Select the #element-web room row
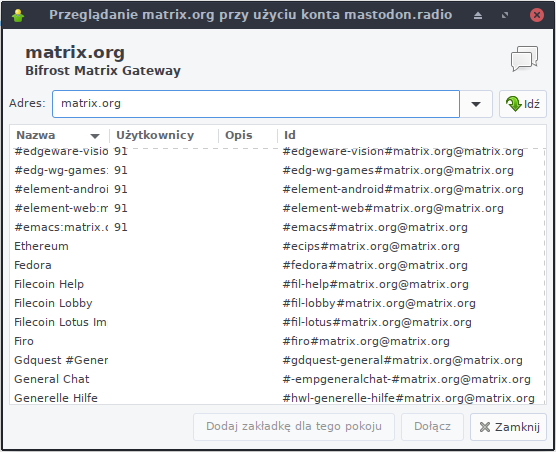The width and height of the screenshot is (556, 452). (x=277, y=208)
